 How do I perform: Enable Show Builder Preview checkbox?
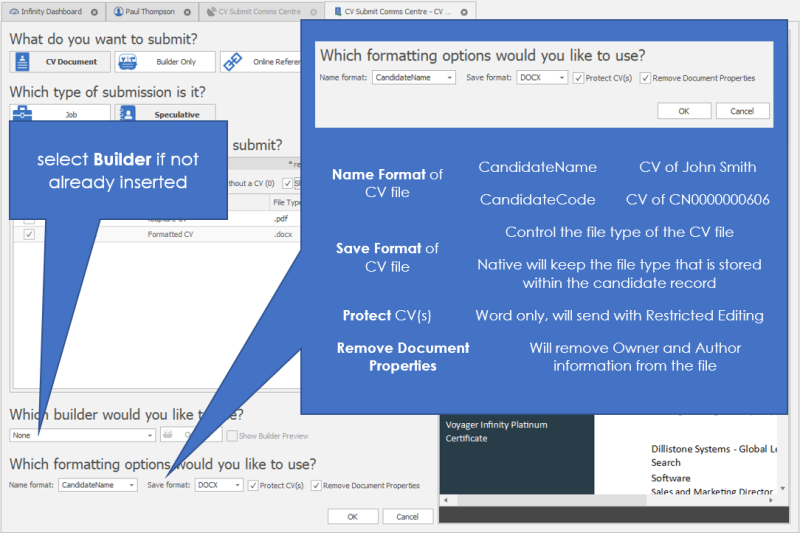point(230,436)
